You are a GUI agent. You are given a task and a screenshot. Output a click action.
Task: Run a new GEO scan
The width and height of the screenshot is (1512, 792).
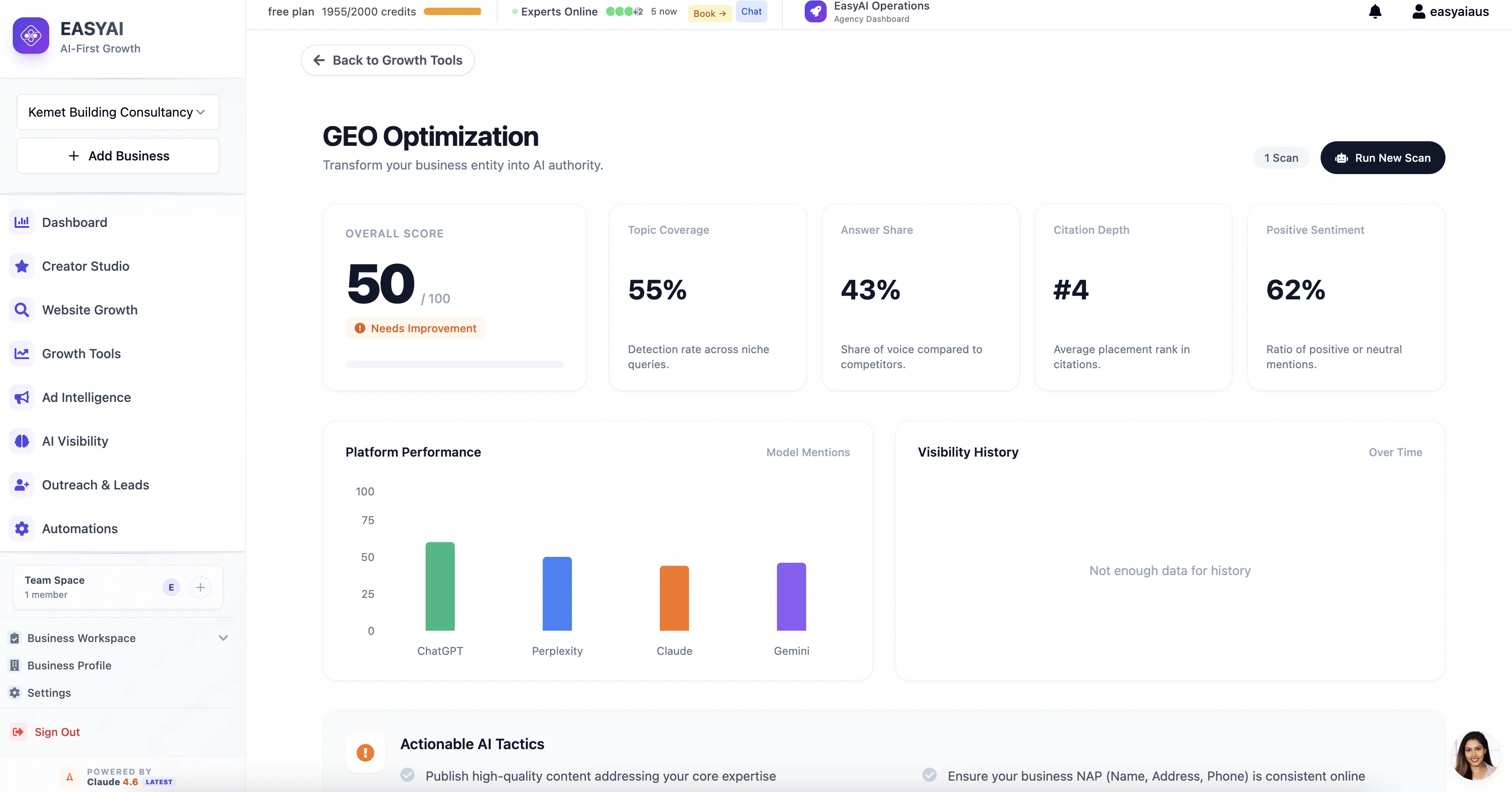(1382, 157)
